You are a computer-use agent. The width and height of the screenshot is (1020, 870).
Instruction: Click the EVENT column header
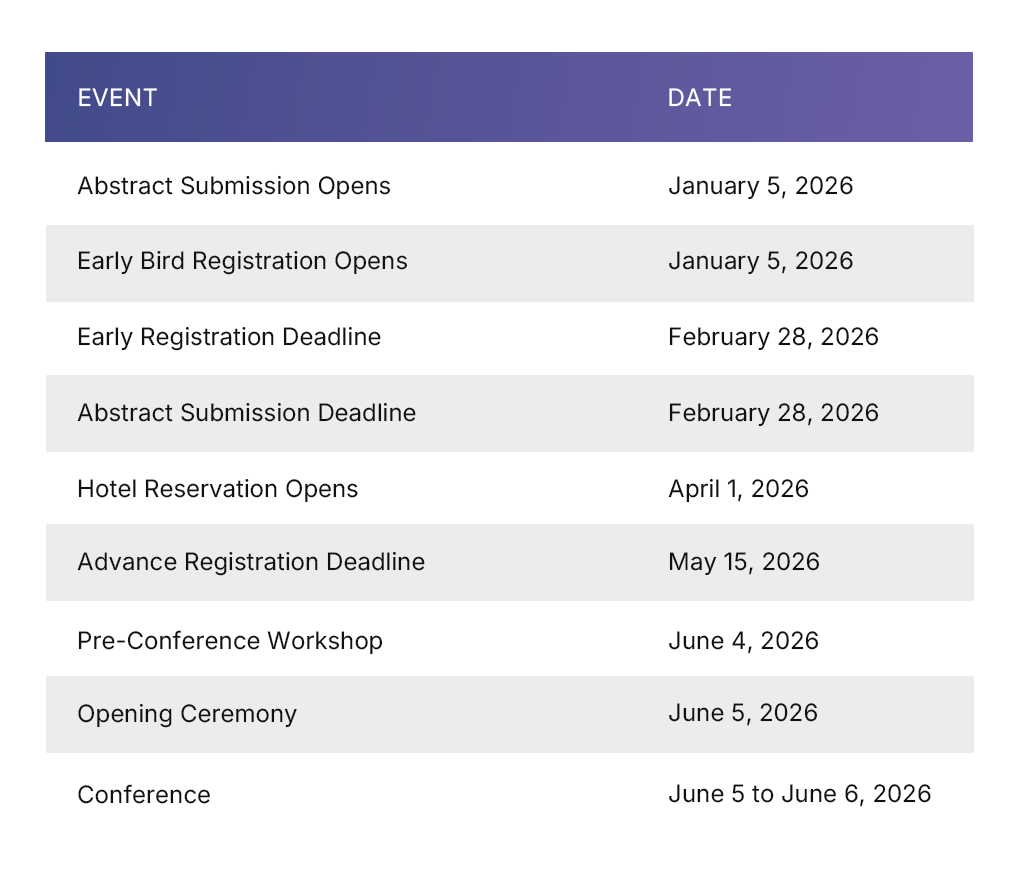pos(117,97)
